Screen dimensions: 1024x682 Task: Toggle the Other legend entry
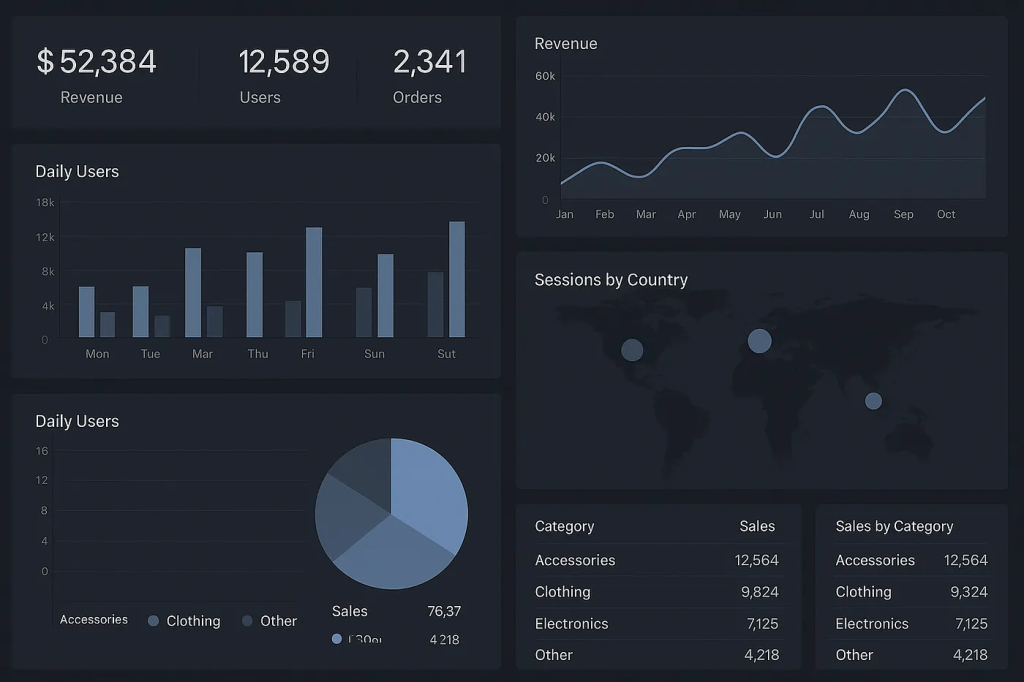[x=268, y=621]
